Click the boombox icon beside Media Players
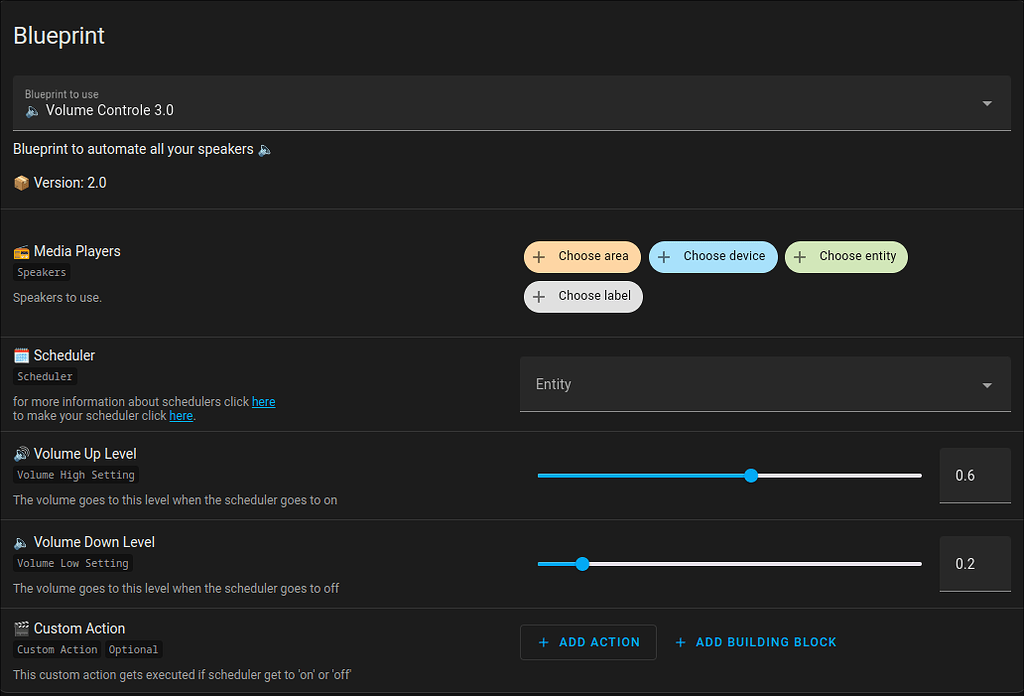 [x=20, y=251]
